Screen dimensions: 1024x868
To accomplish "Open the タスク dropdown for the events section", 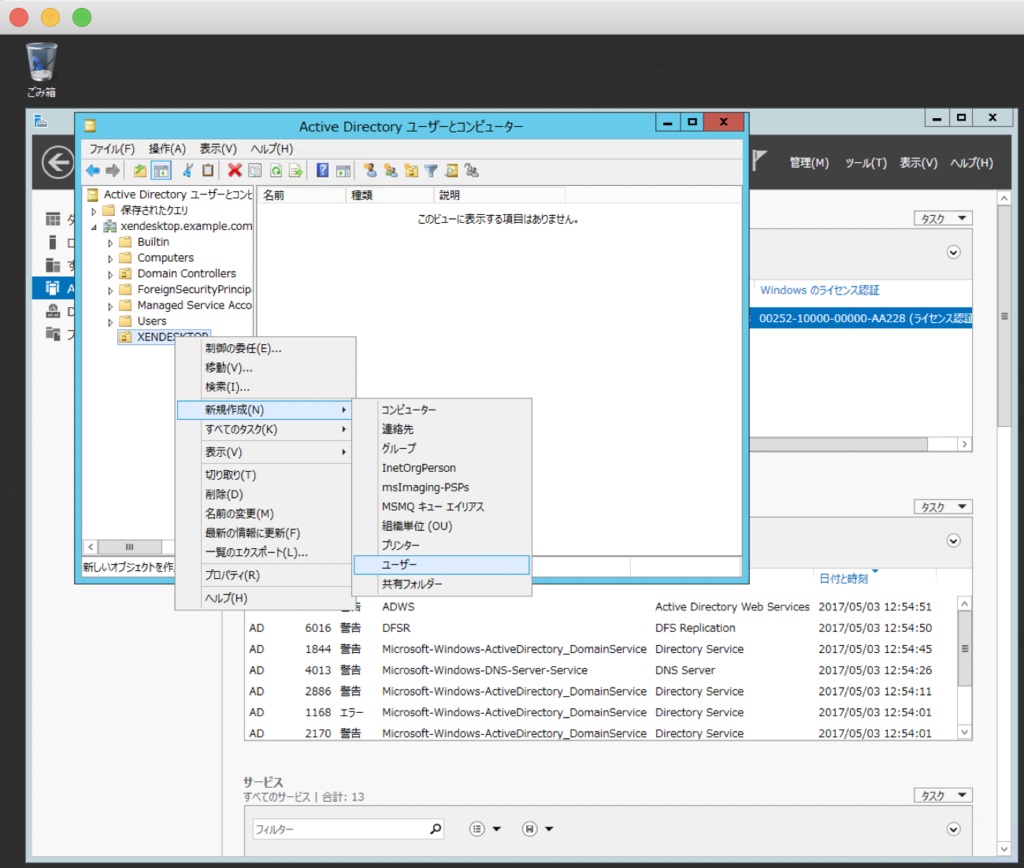I will coord(943,507).
